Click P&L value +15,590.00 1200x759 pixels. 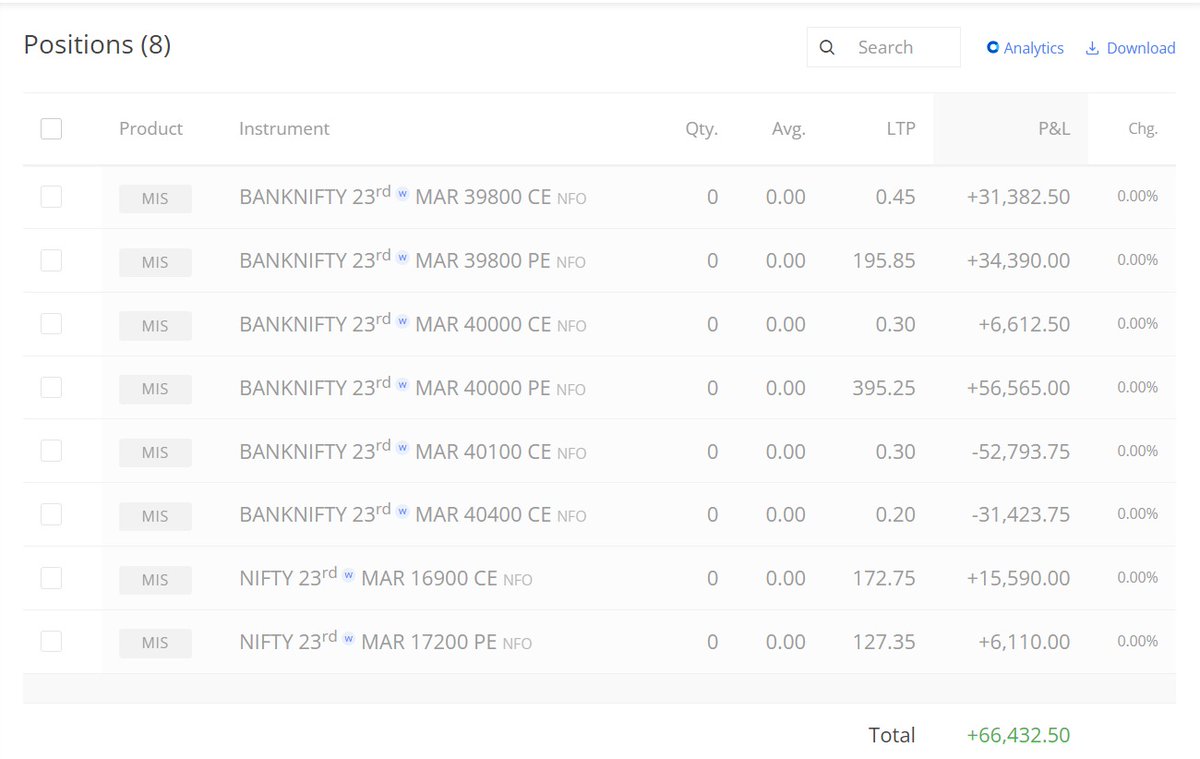(x=1018, y=578)
